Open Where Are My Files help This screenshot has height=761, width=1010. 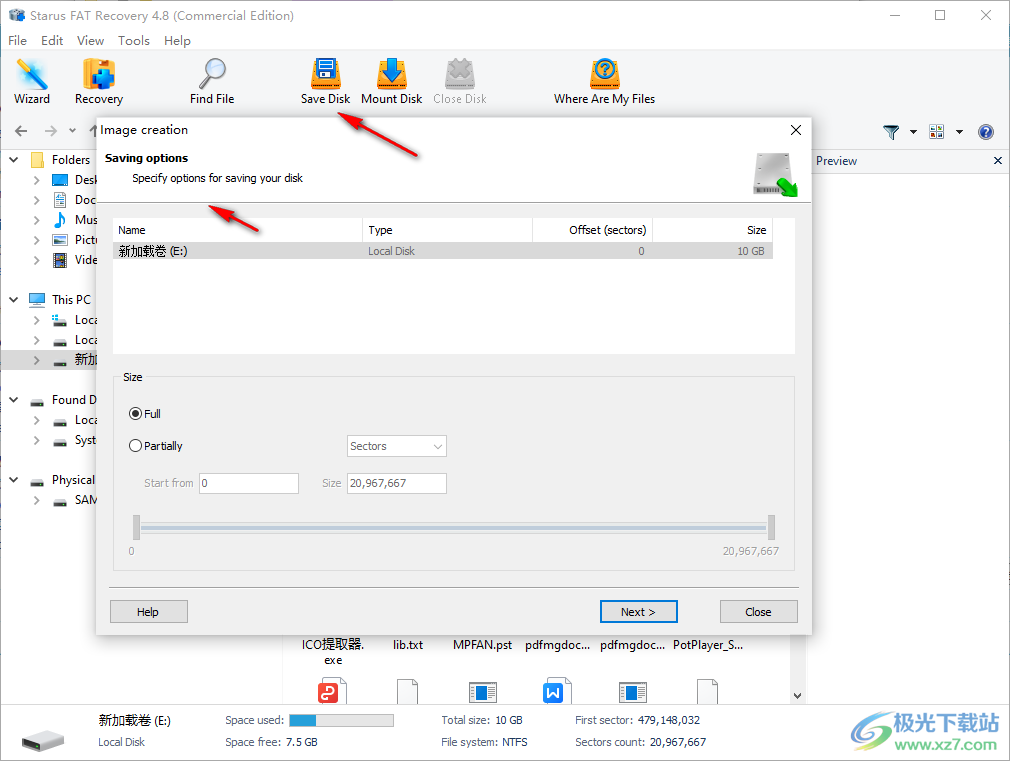(x=604, y=81)
